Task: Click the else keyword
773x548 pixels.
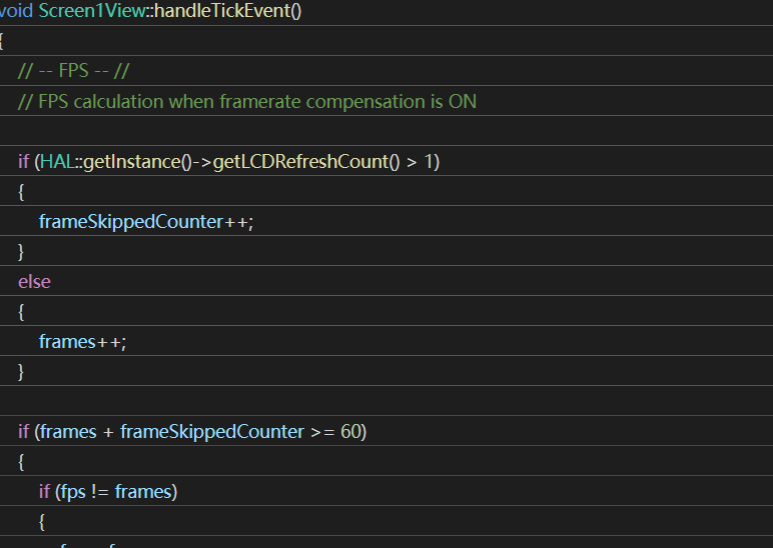Action: [34, 281]
